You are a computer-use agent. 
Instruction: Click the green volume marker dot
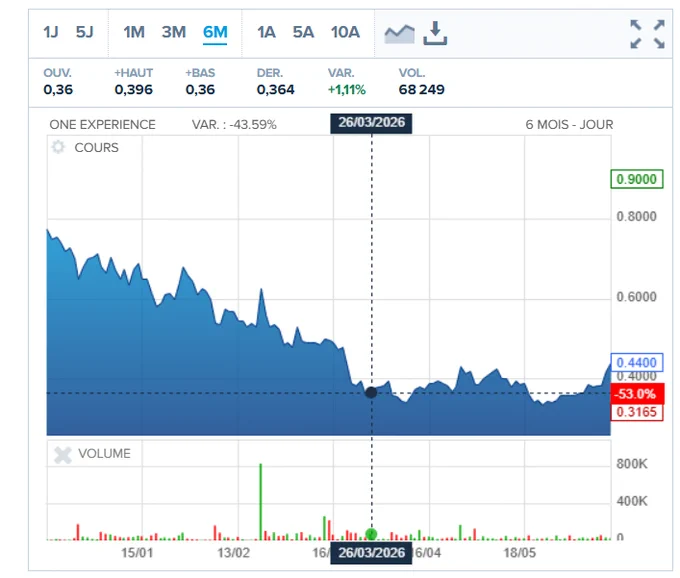pyautogui.click(x=371, y=534)
